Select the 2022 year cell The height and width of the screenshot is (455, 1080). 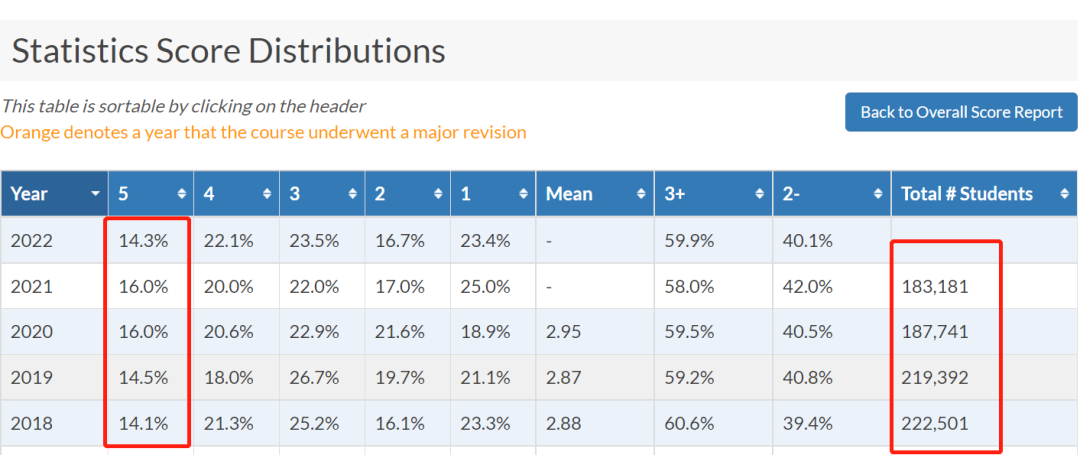click(54, 240)
